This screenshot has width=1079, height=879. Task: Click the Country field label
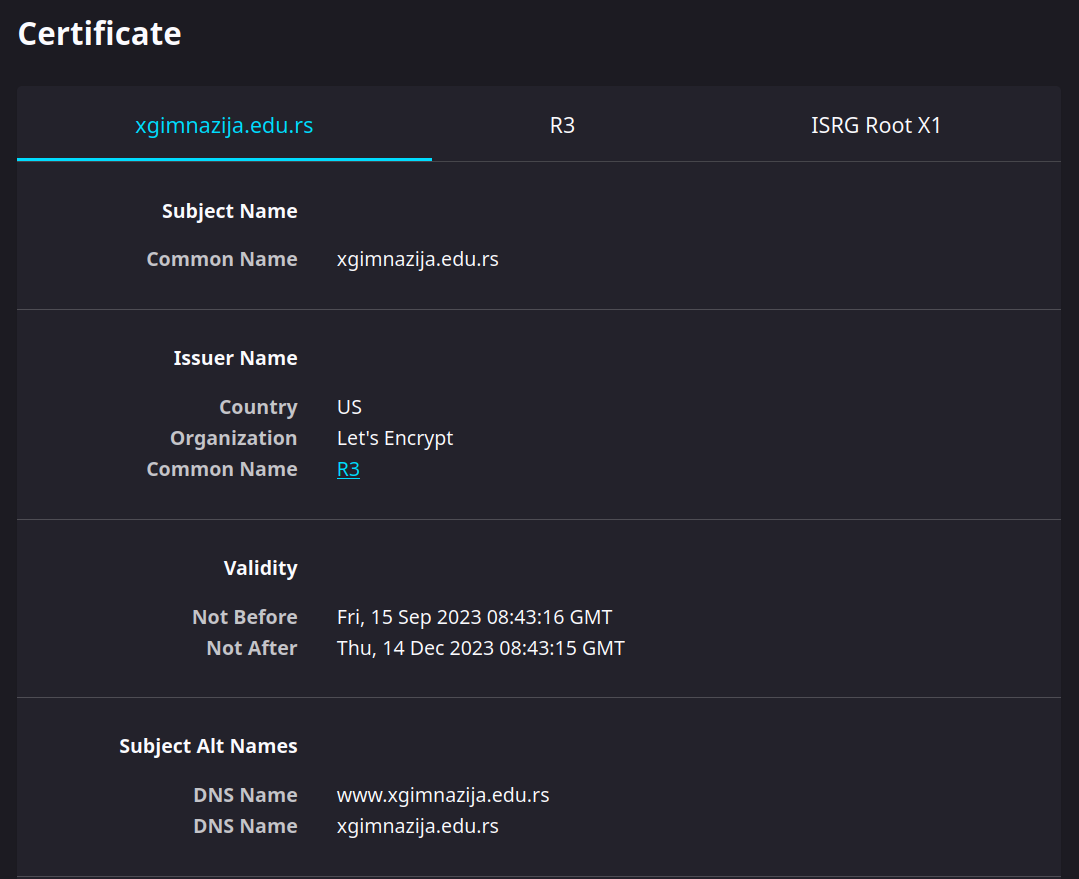259,407
